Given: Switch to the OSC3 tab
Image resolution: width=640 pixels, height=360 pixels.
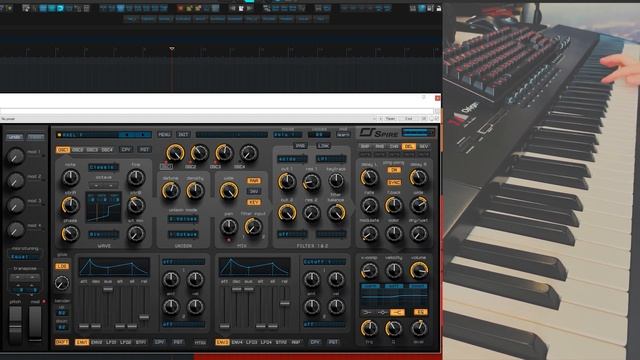Looking at the screenshot, I should (92, 150).
